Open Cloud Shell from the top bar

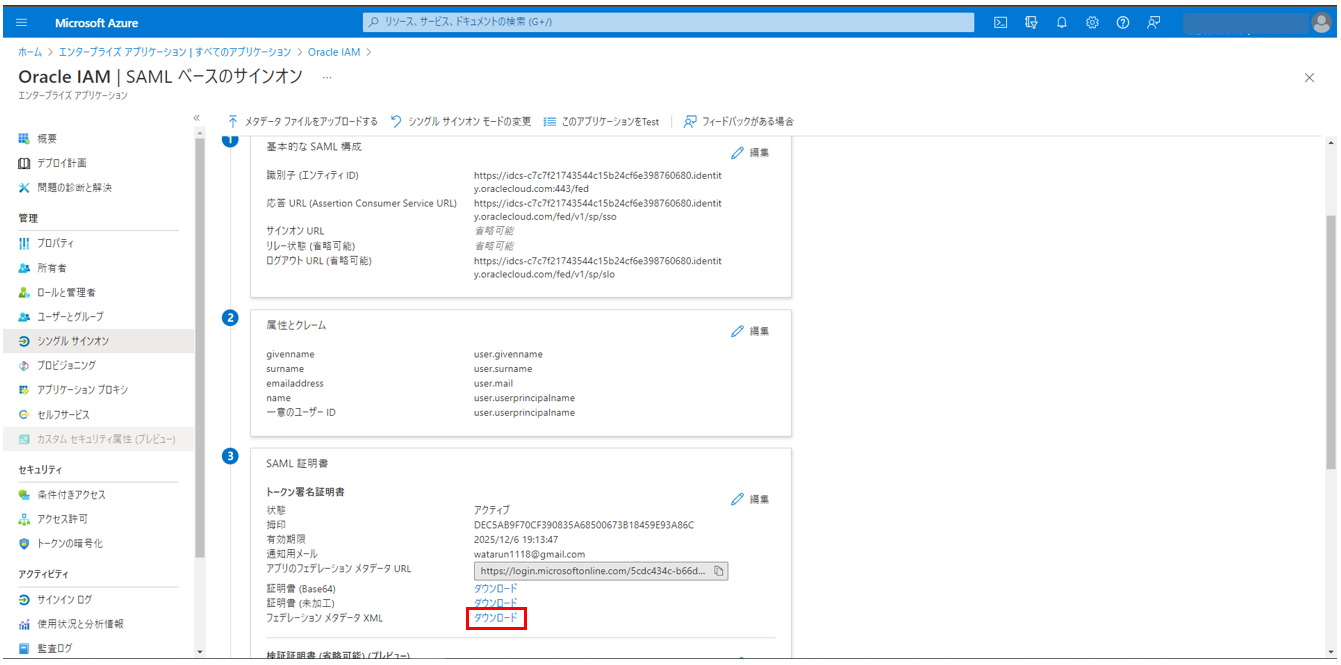1000,22
